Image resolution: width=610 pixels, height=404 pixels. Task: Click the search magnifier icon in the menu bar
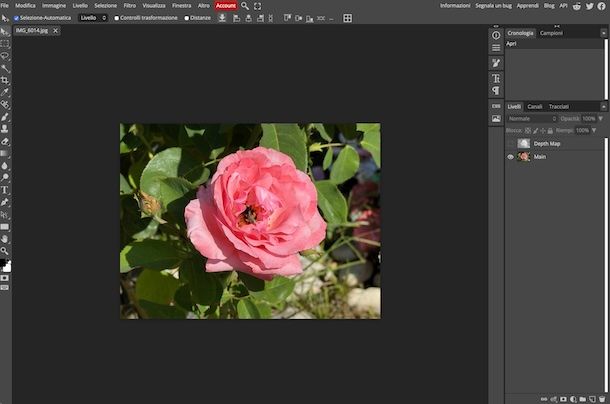tap(245, 5)
